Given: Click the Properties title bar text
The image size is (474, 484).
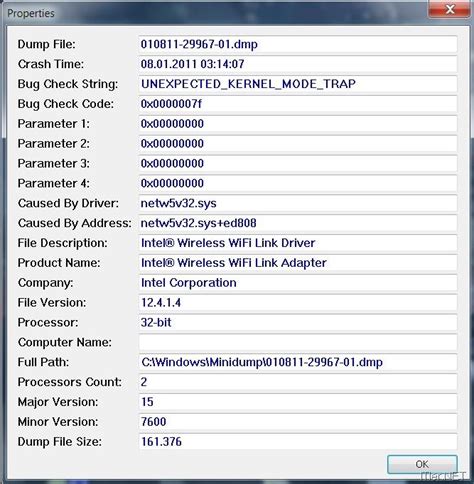Looking at the screenshot, I should tap(31, 13).
